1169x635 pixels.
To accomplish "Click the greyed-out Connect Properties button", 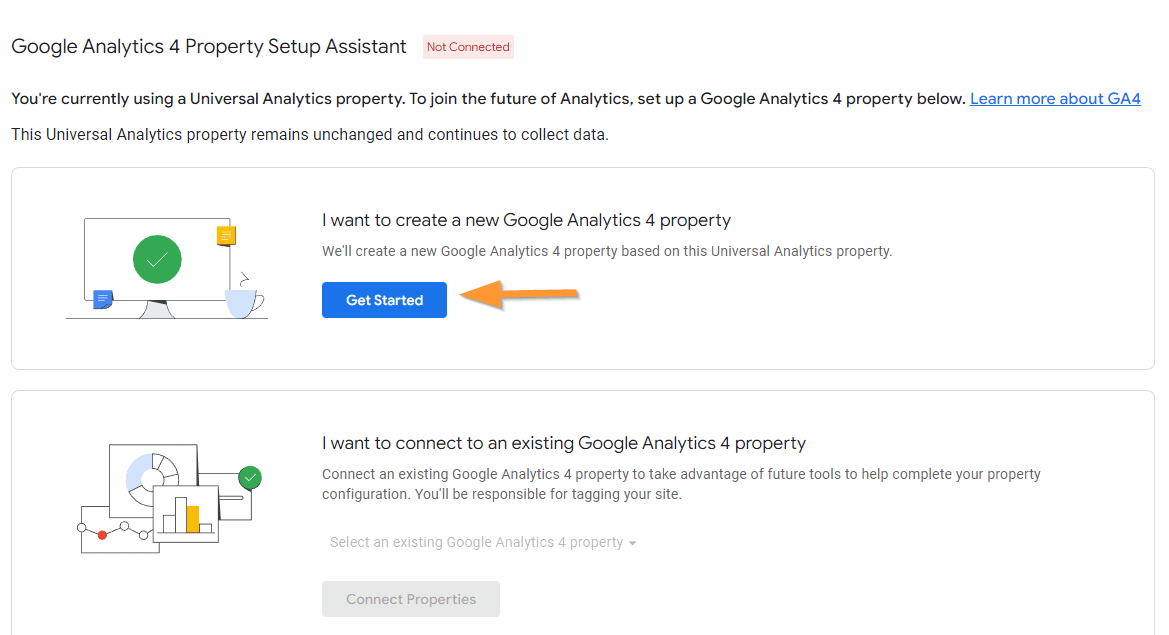I will coord(411,599).
